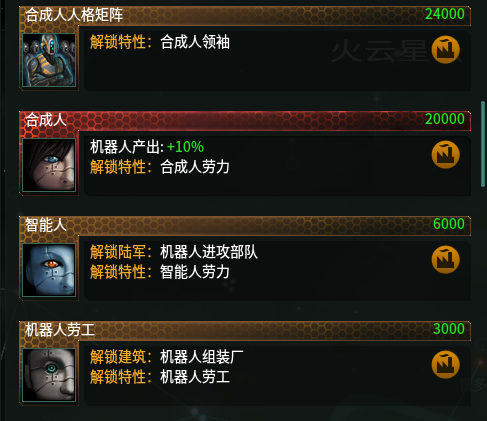Click the teal vertical scrollbar handle
This screenshot has height=421, width=487.
click(x=483, y=144)
